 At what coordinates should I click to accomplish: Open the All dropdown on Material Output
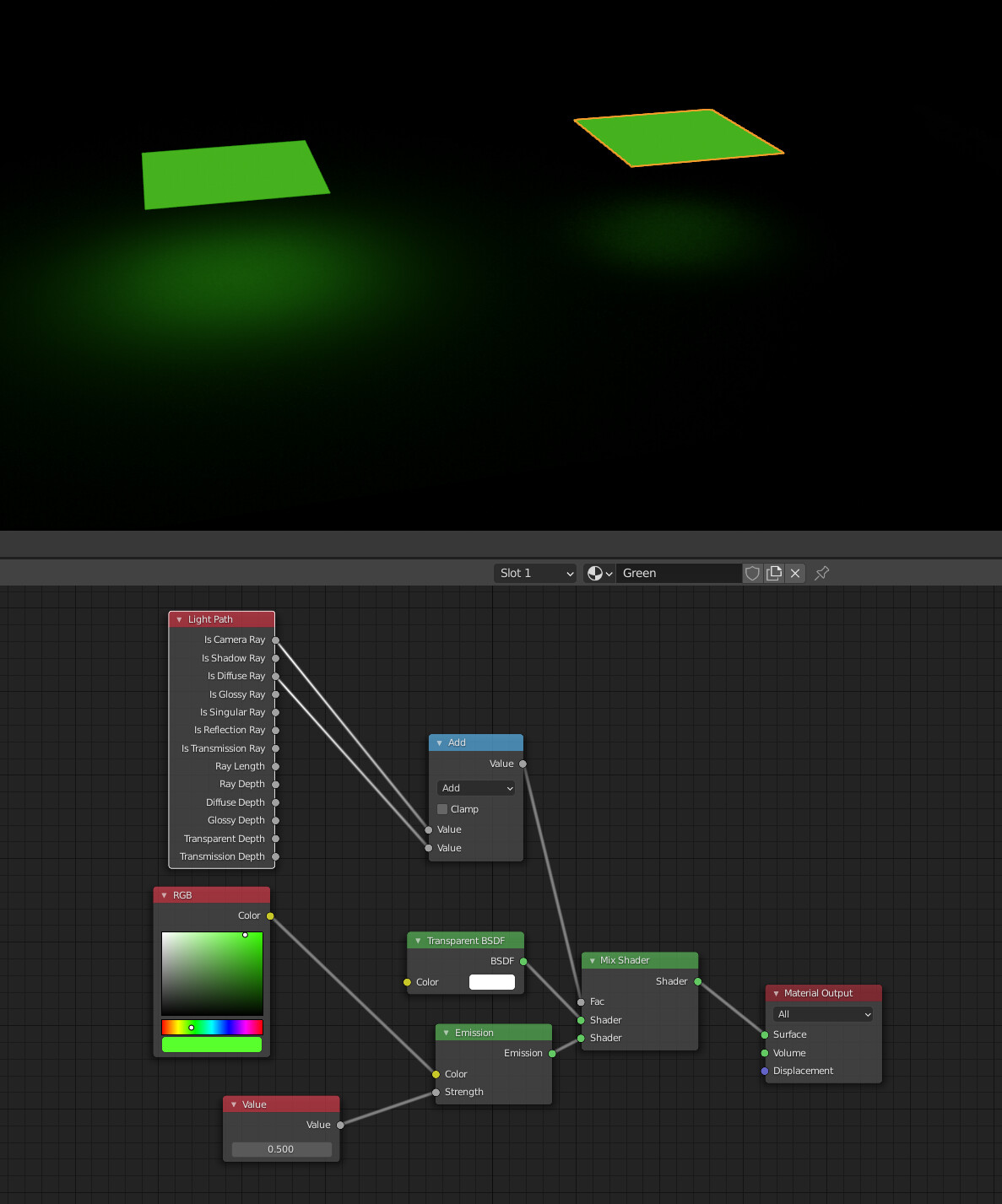822,1014
